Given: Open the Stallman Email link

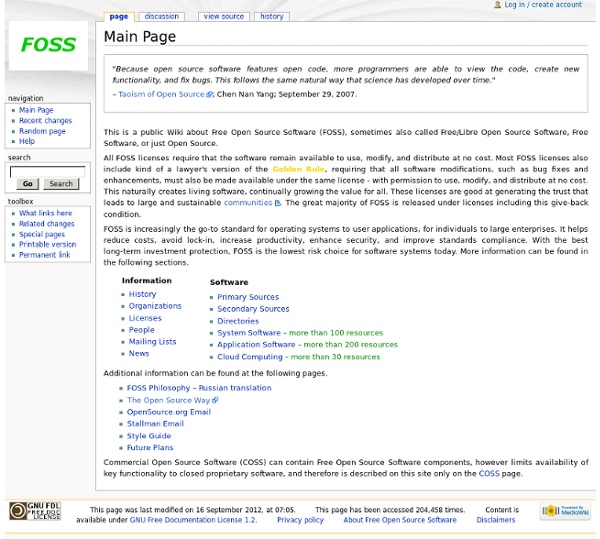Looking at the screenshot, I should point(155,424).
